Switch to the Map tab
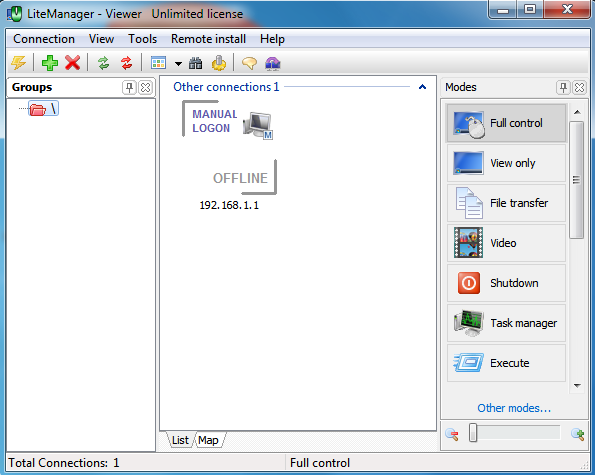The image size is (595, 475). 208,440
